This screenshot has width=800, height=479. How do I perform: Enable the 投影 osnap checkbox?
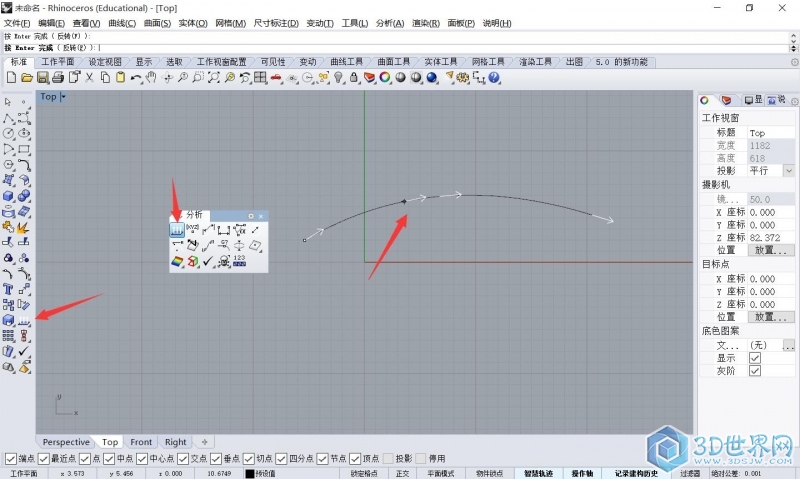coord(388,459)
